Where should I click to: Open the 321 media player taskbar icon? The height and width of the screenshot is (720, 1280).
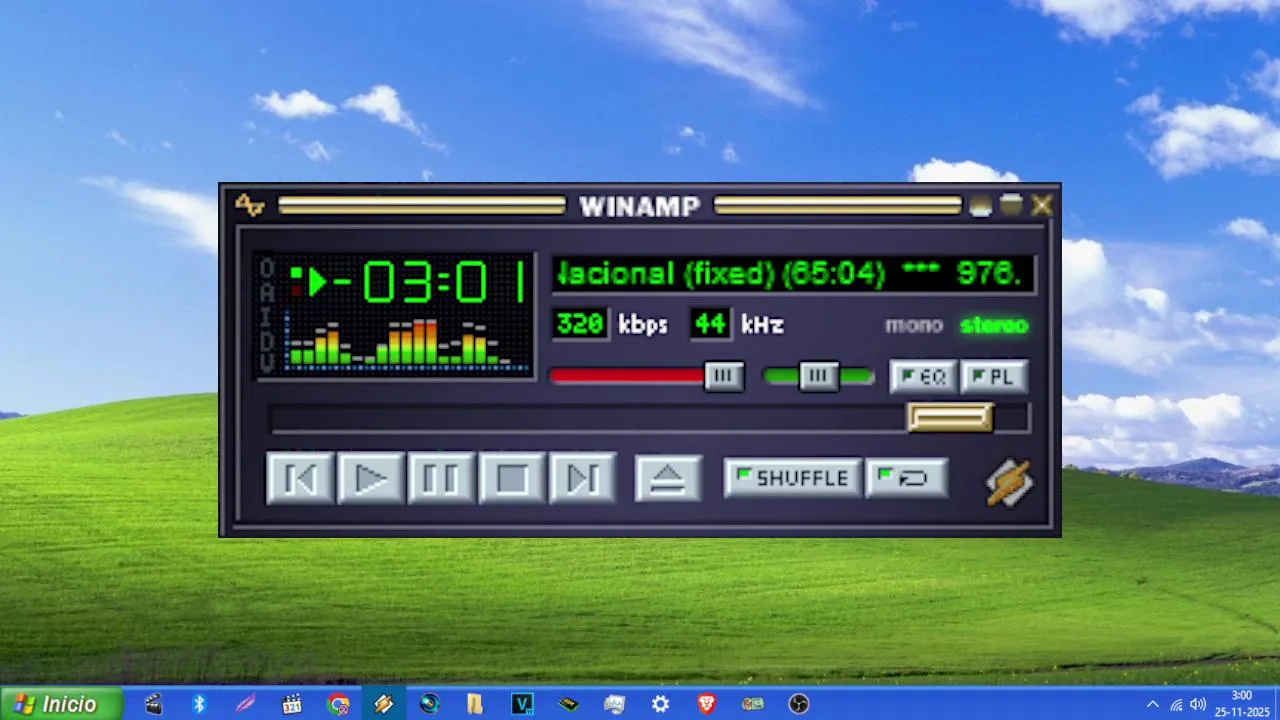coord(291,704)
